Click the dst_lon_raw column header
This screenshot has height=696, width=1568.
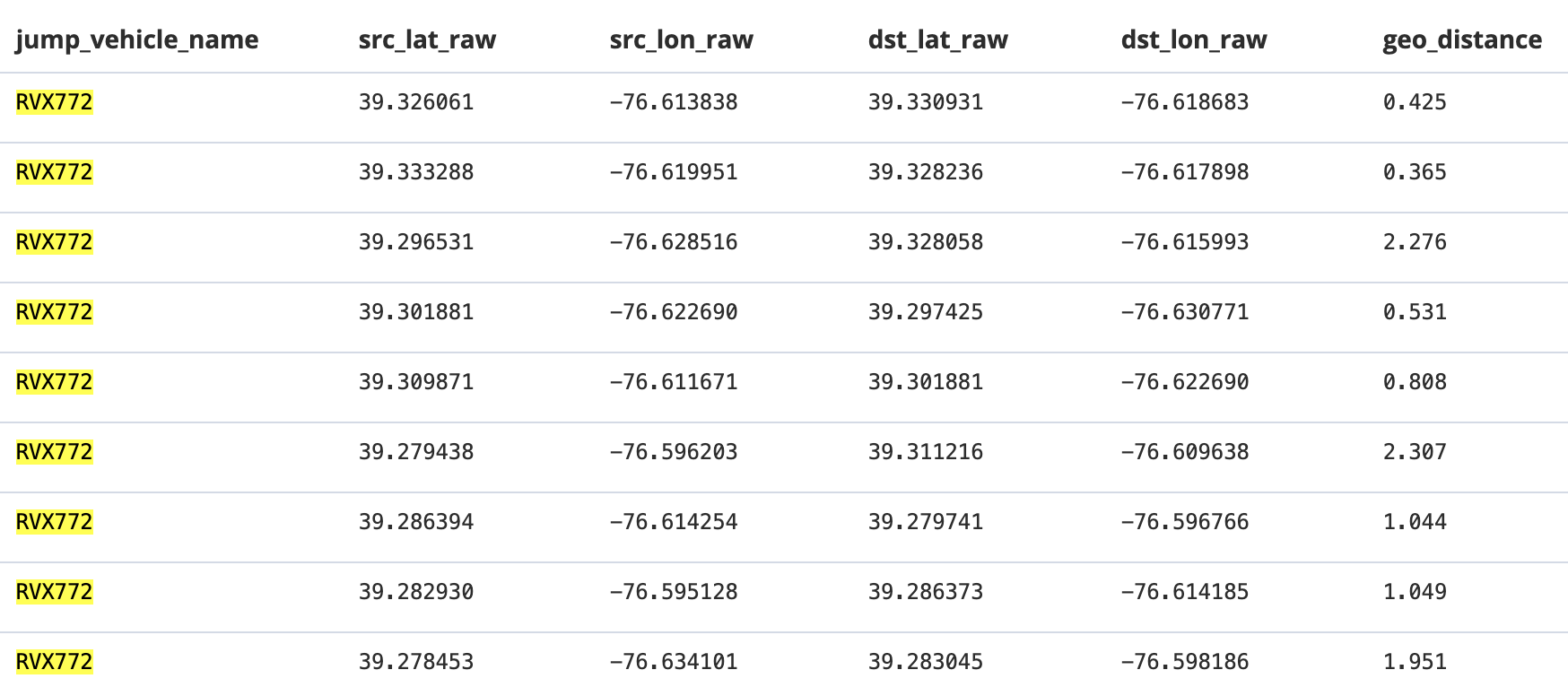[1193, 40]
